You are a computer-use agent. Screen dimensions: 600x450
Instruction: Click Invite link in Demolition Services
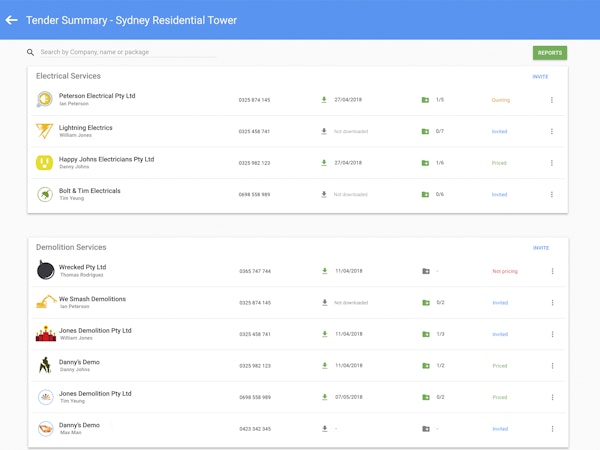[540, 247]
